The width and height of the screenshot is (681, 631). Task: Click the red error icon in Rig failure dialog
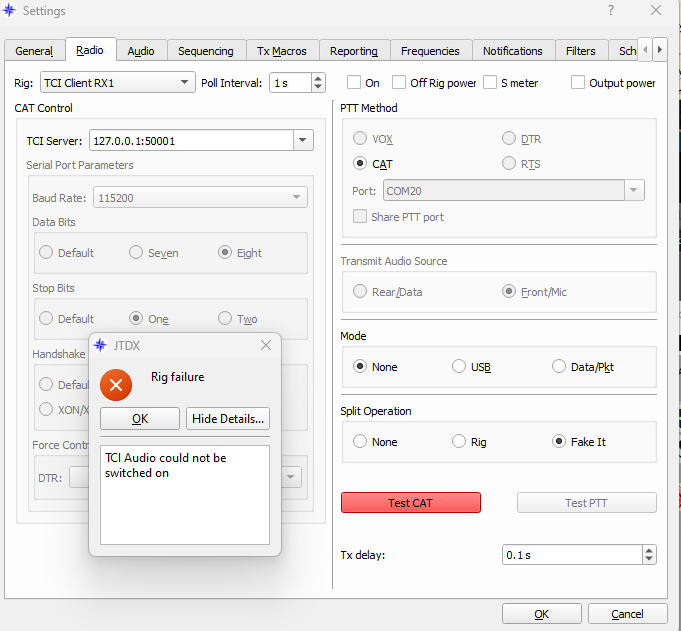116,385
